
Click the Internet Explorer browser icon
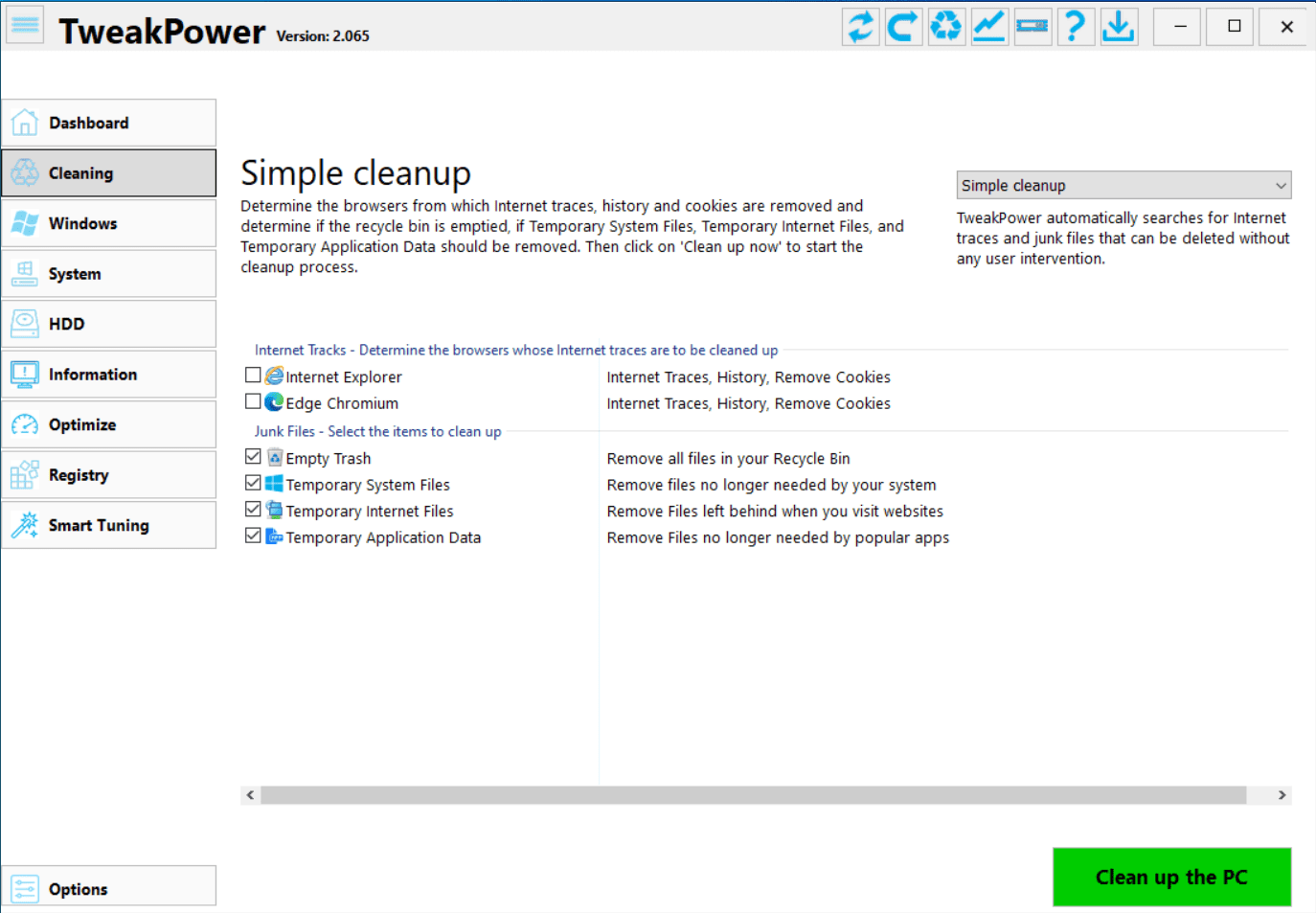click(x=274, y=376)
